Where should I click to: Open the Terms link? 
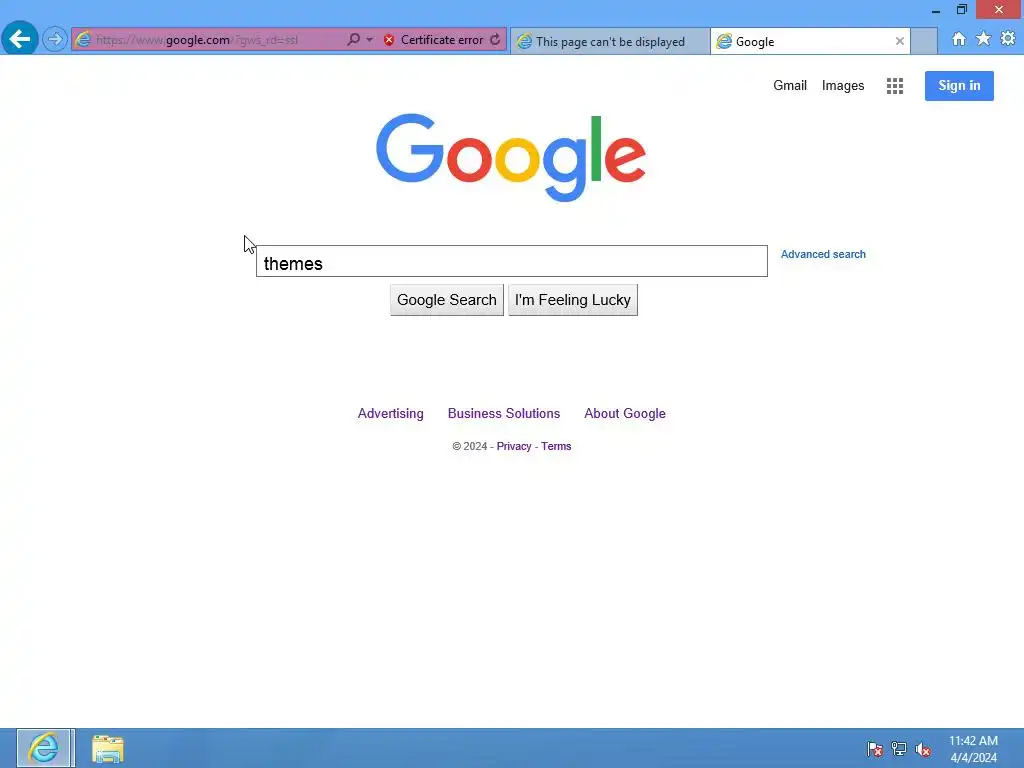(x=556, y=446)
